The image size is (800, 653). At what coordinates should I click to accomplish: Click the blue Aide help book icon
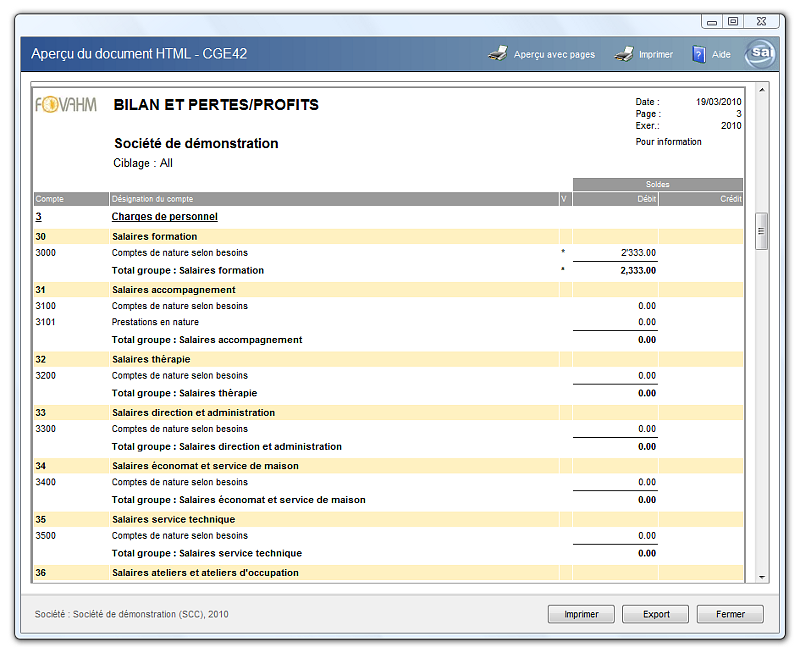point(699,54)
